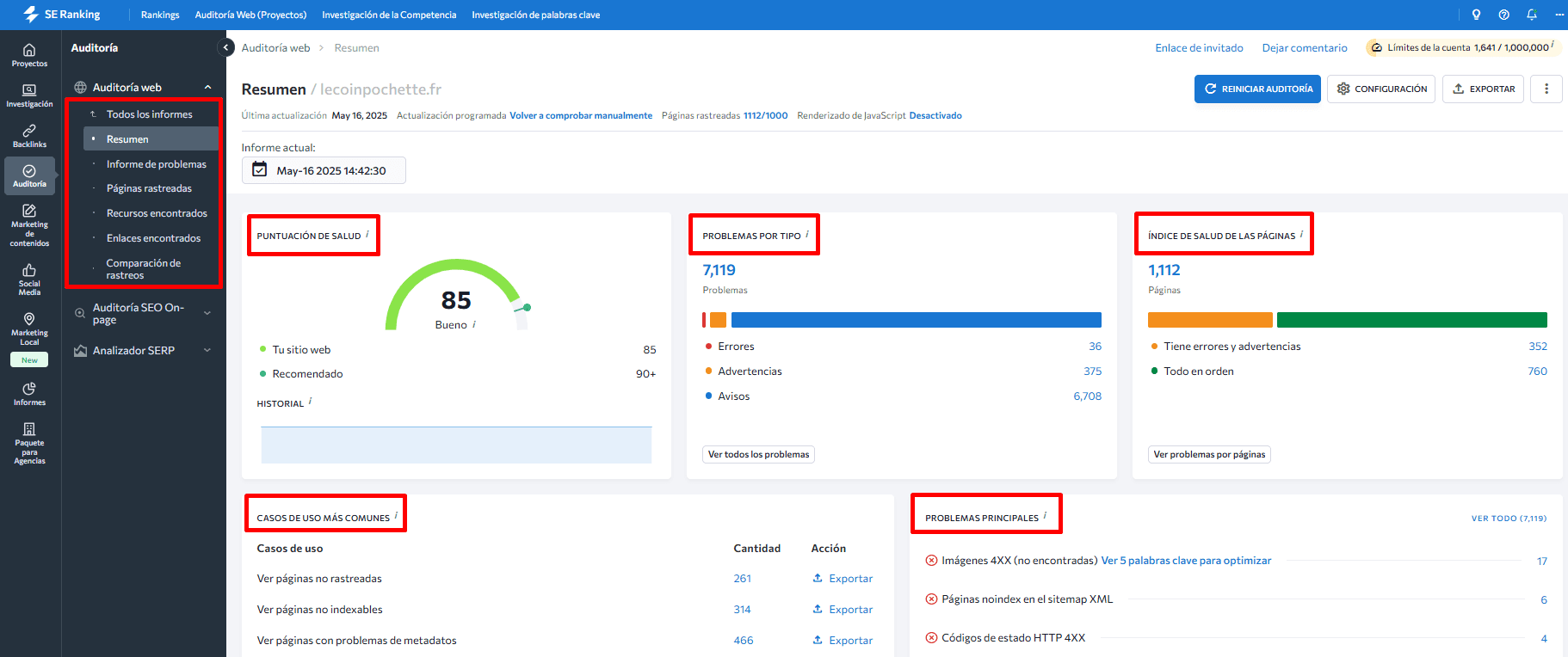Click the info icon next to Problemas por tipo
Viewport: 1568px width, 657px height.
tap(807, 234)
